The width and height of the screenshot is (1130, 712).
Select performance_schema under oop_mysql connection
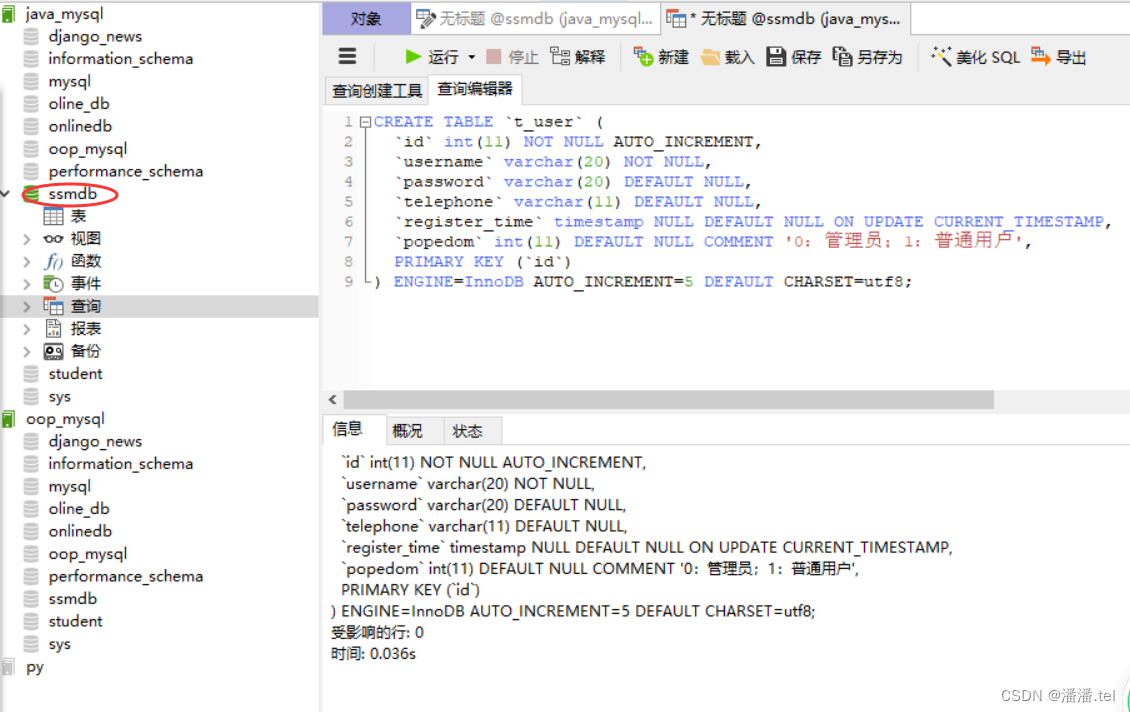coord(125,577)
